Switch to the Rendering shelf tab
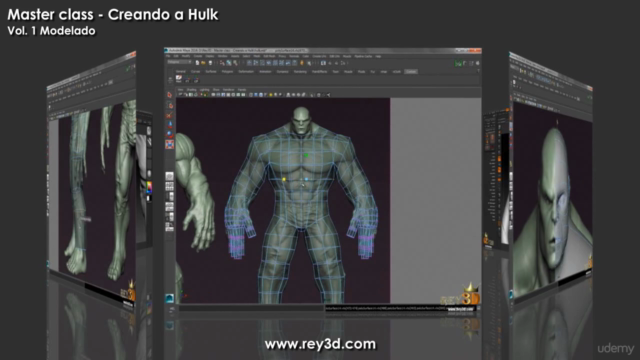This screenshot has width=640, height=360. coord(300,71)
